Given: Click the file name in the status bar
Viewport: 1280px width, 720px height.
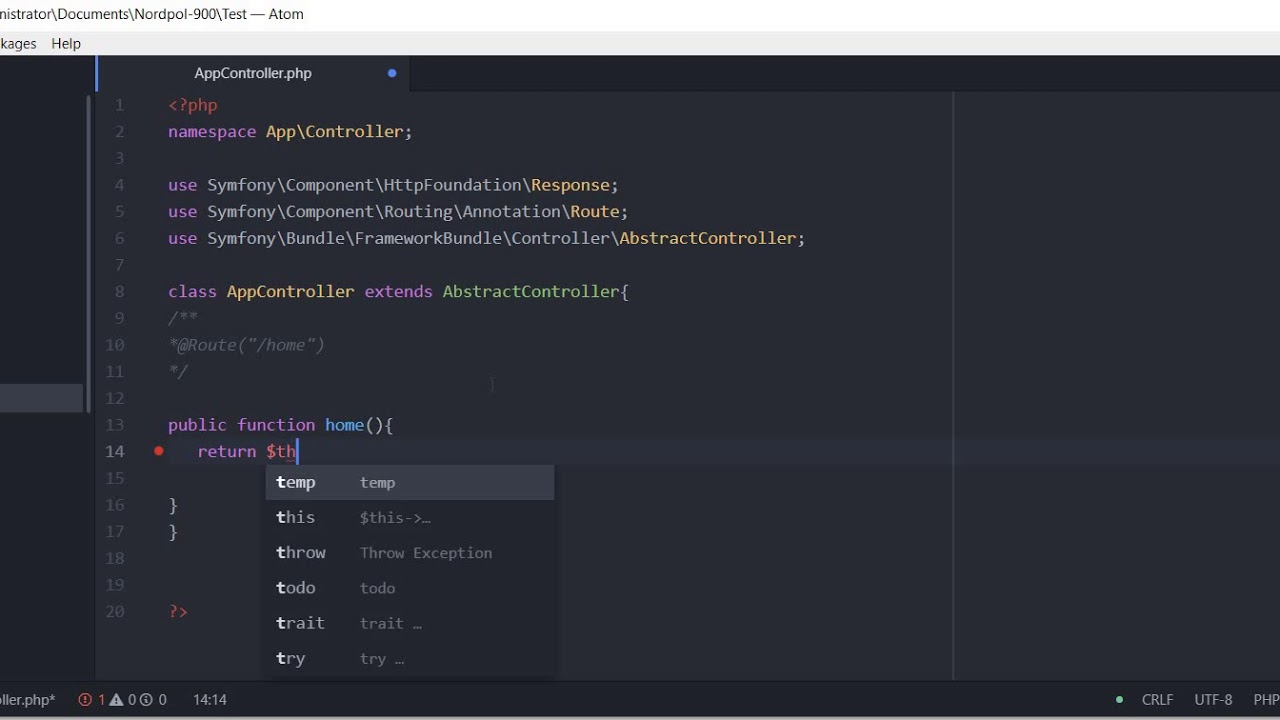Looking at the screenshot, I should click(x=27, y=700).
